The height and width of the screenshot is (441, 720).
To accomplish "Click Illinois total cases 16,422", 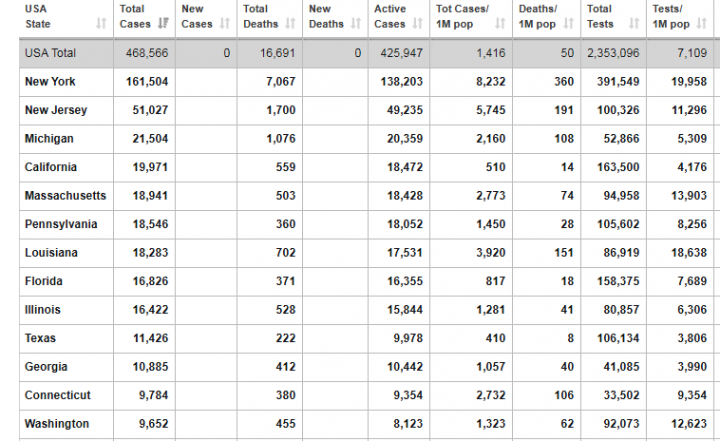I will [x=150, y=310].
